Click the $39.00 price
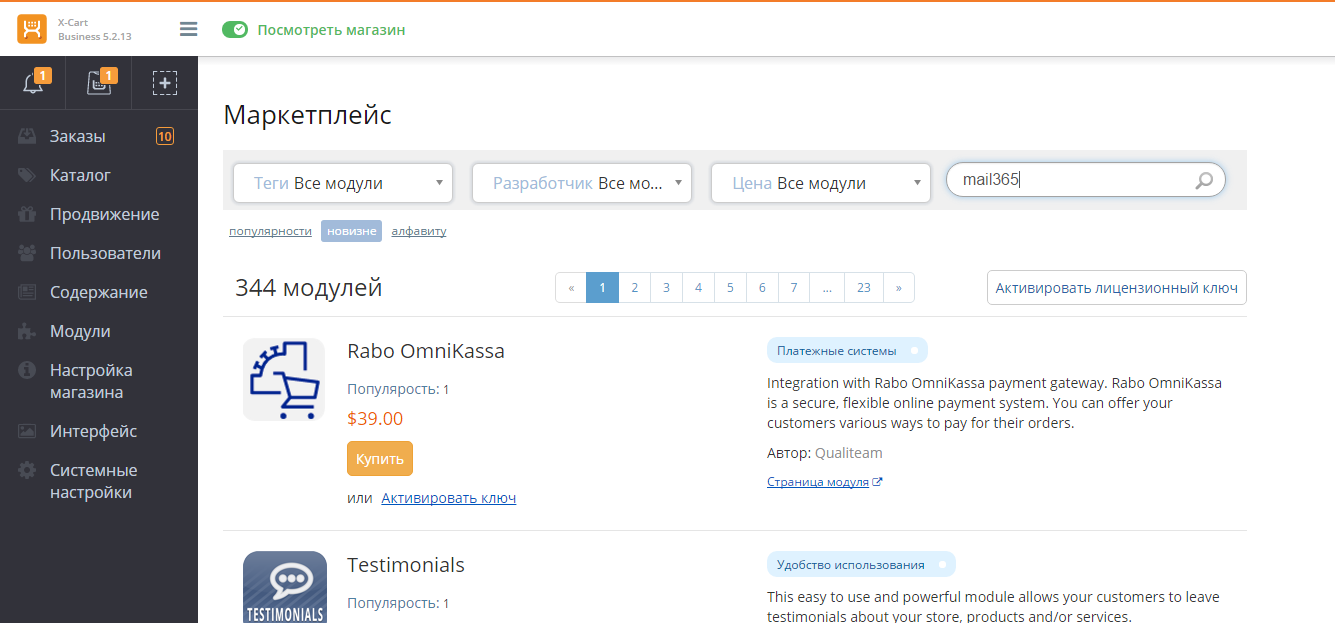Viewport: 1335px width, 623px height. (x=375, y=419)
